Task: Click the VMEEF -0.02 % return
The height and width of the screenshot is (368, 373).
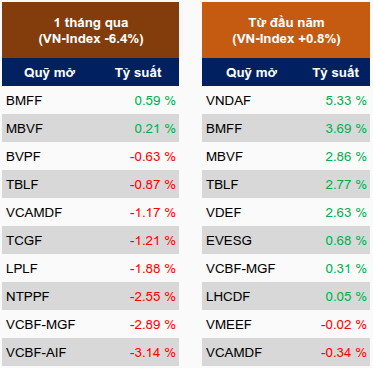Action: pyautogui.click(x=344, y=324)
